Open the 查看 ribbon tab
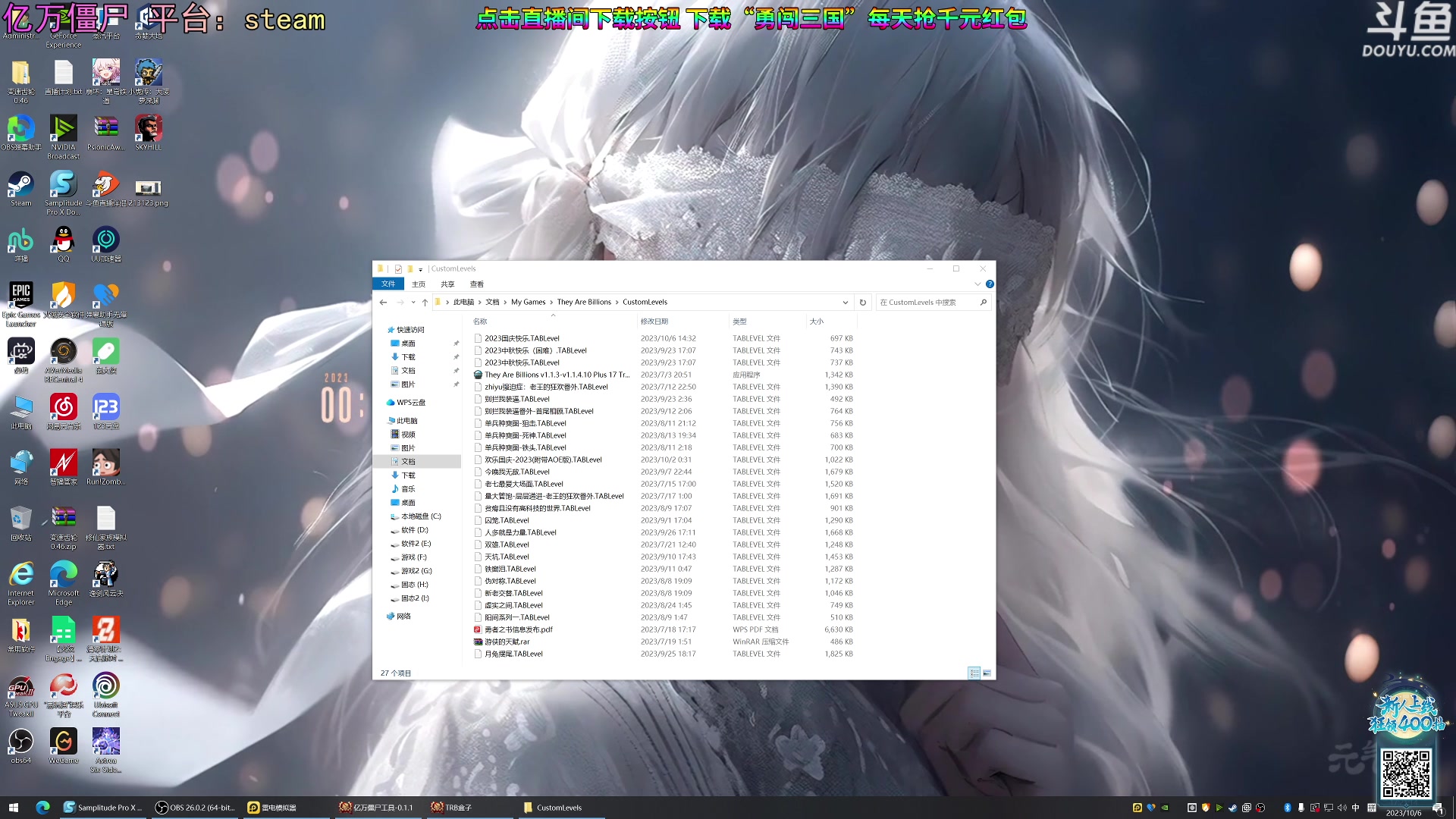The height and width of the screenshot is (819, 1456). point(476,284)
